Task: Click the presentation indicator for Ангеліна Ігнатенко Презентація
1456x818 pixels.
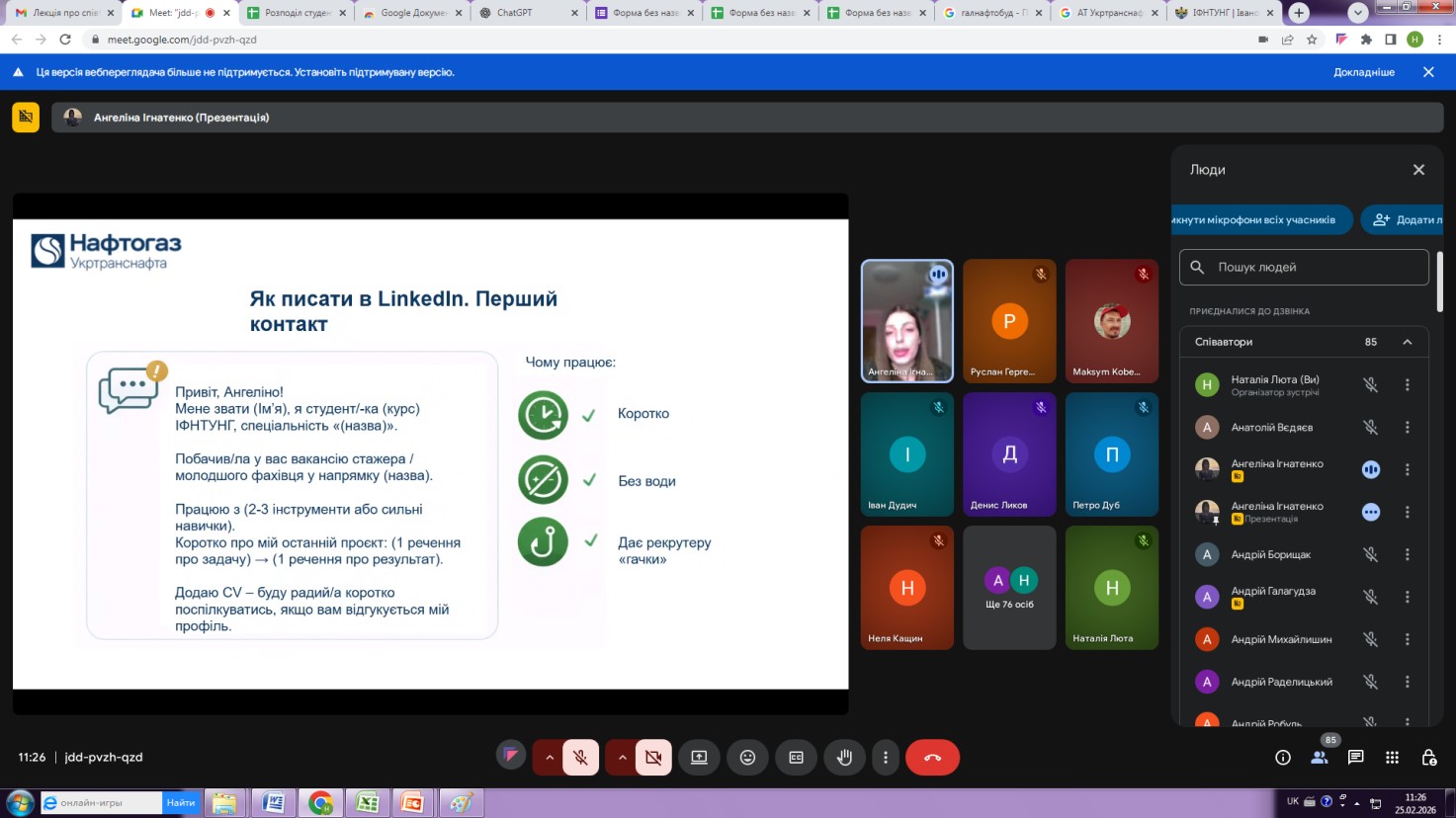Action: (1371, 513)
